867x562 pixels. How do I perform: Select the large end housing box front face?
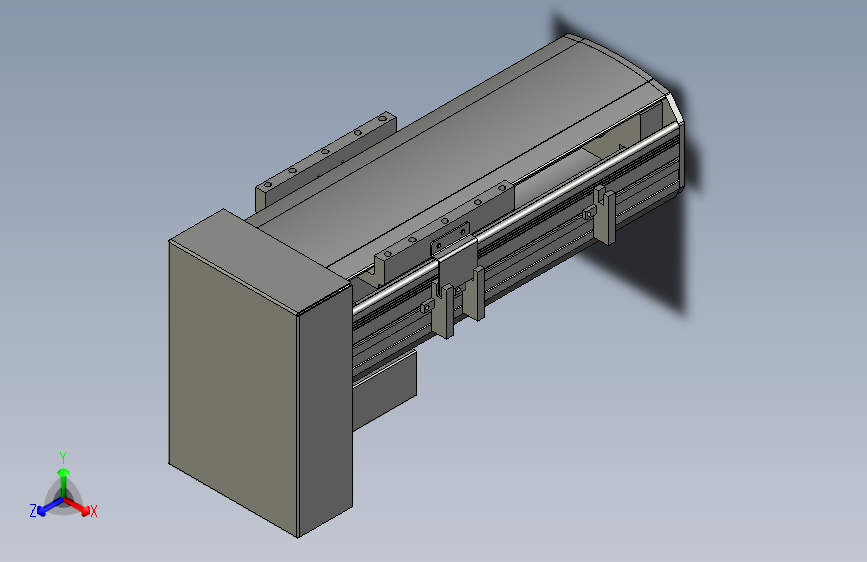tap(233, 387)
